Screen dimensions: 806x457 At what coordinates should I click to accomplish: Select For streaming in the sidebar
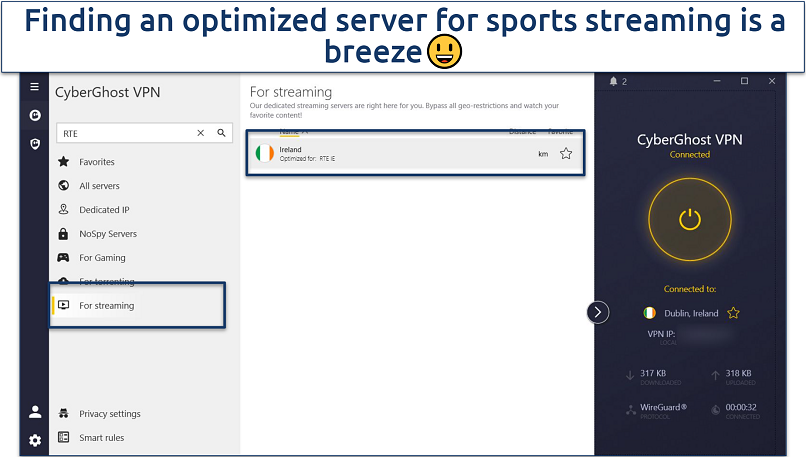point(106,306)
